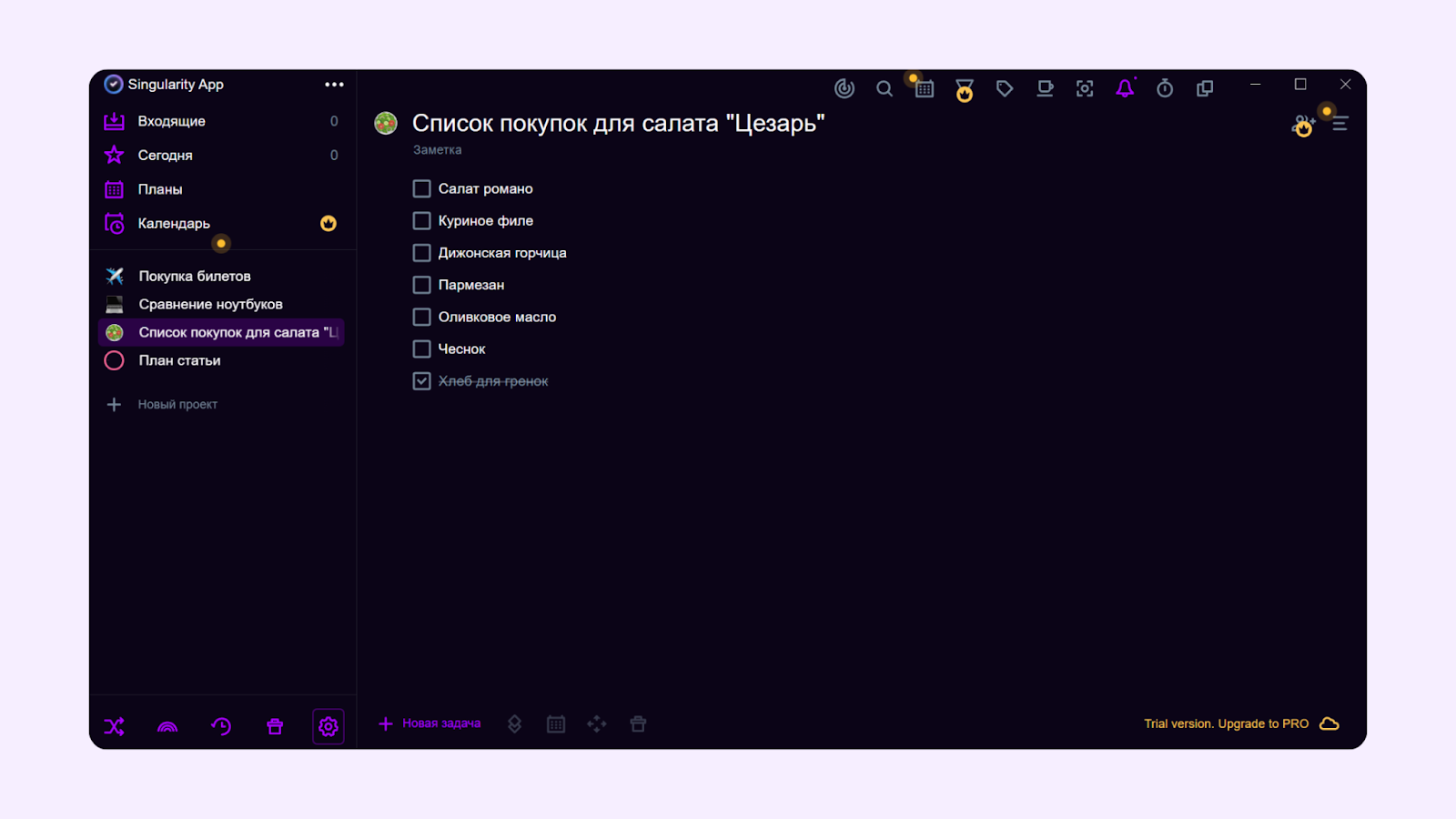Click 'Trial version. Upgrade to PRO' link

(x=1226, y=723)
